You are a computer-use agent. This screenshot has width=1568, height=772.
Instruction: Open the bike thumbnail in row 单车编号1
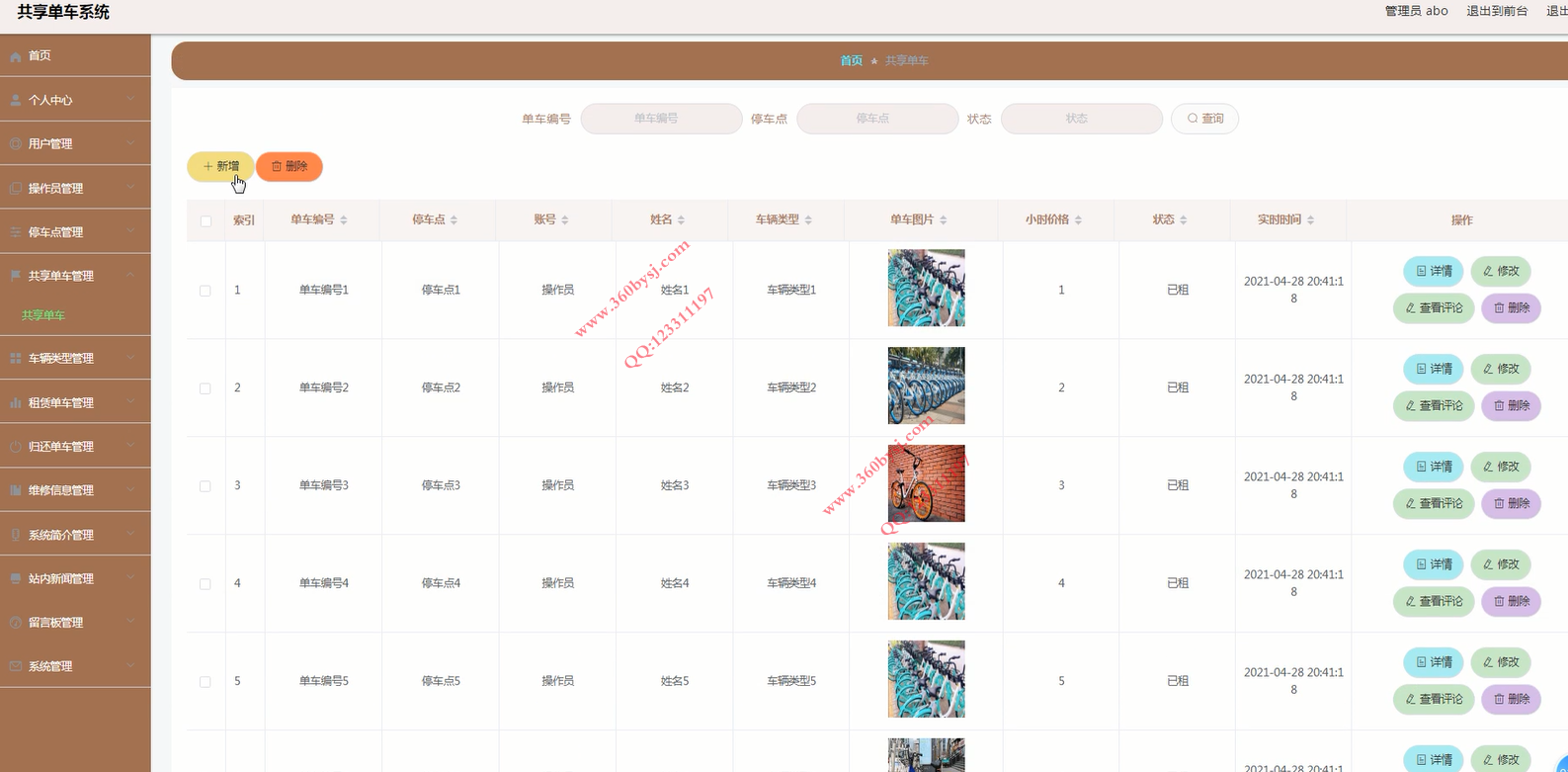click(x=926, y=289)
